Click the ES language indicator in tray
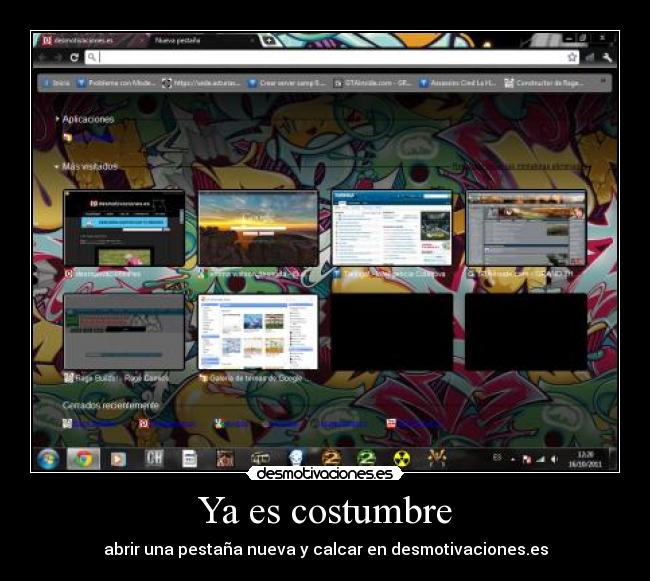650x581 pixels. tap(497, 458)
